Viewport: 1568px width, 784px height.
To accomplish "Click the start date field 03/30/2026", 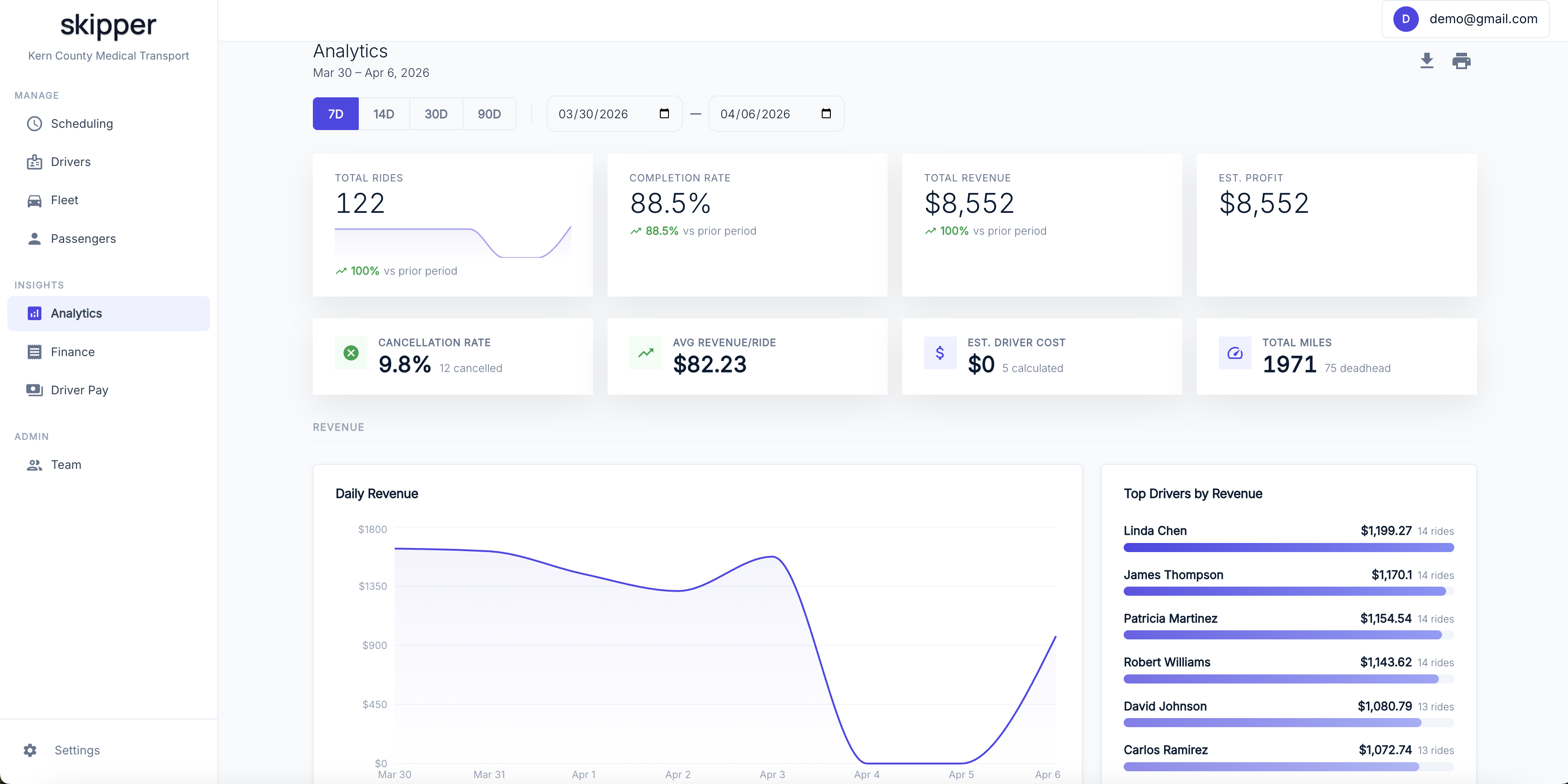I will [614, 114].
